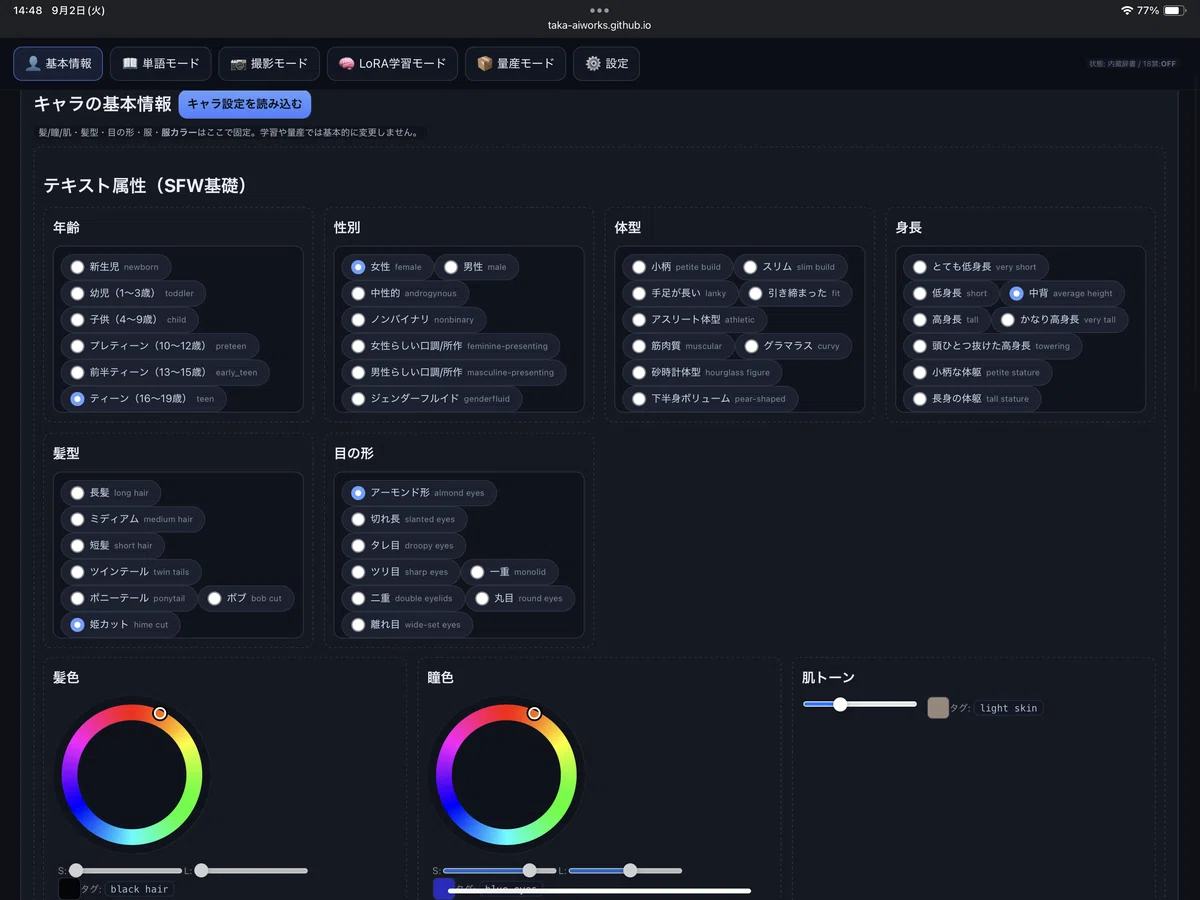Select ティーン teen age option
Image resolution: width=1200 pixels, height=900 pixels.
143,398
